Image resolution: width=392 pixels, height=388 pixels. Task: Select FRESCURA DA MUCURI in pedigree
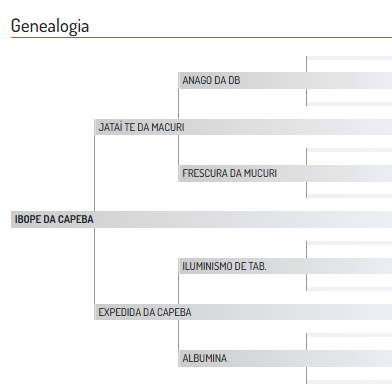(285, 173)
